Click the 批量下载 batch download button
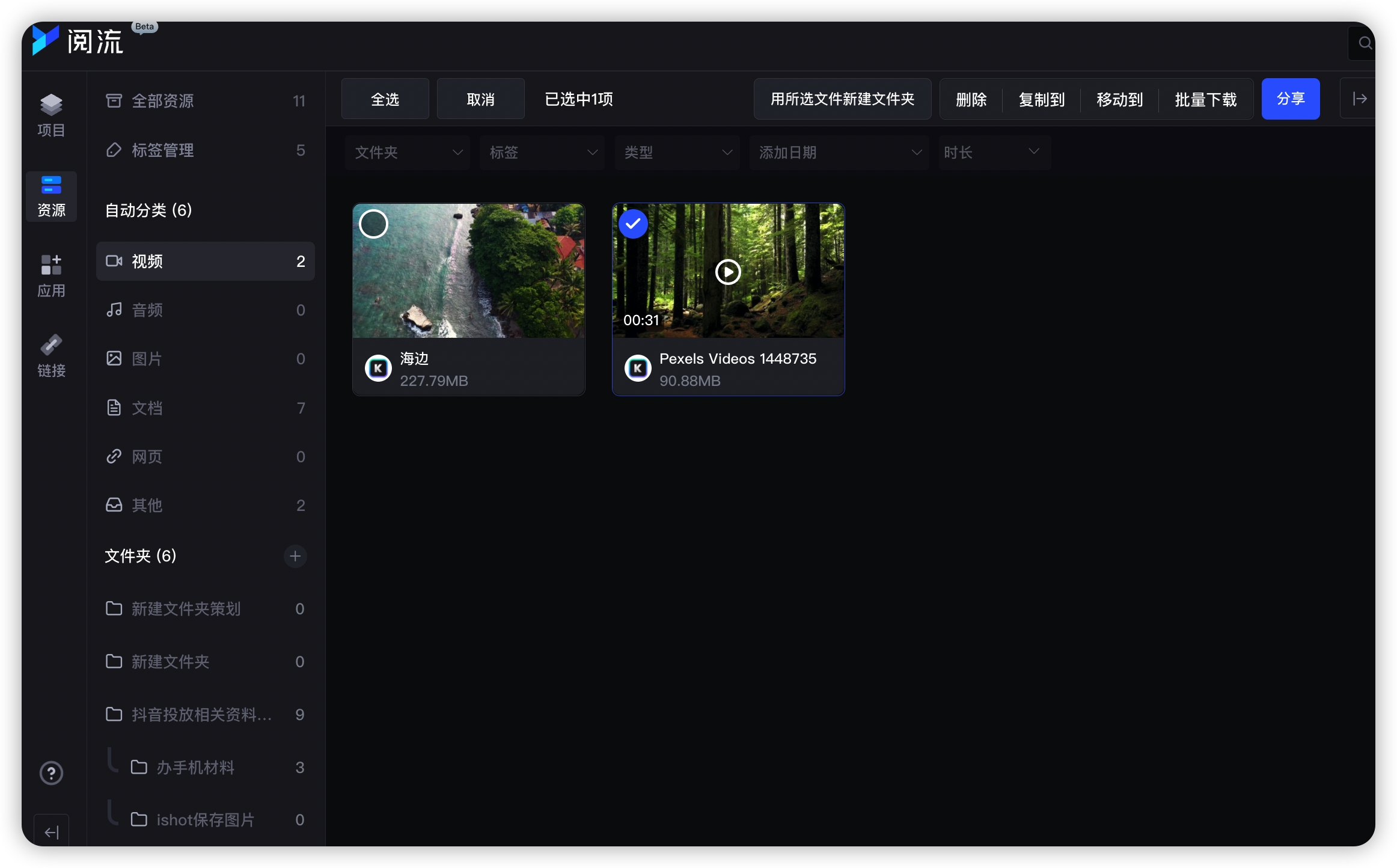 (x=1206, y=99)
